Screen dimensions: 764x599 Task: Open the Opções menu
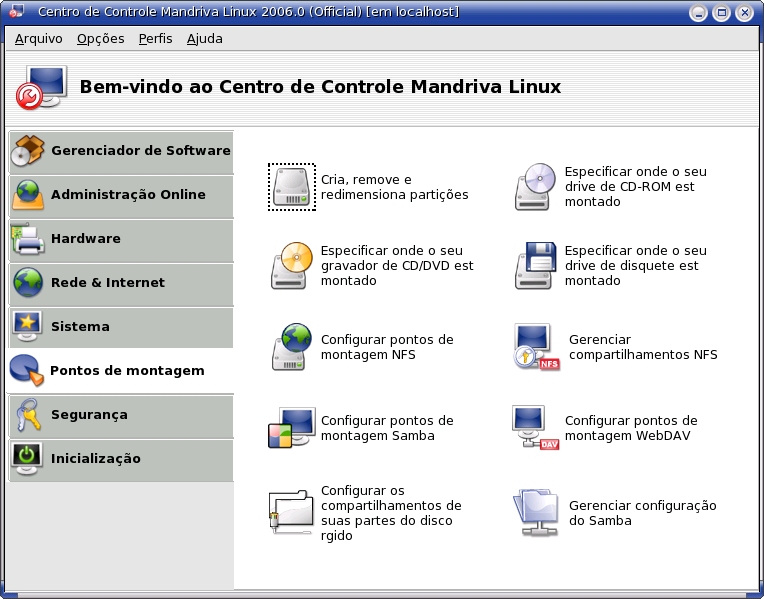pyautogui.click(x=100, y=39)
